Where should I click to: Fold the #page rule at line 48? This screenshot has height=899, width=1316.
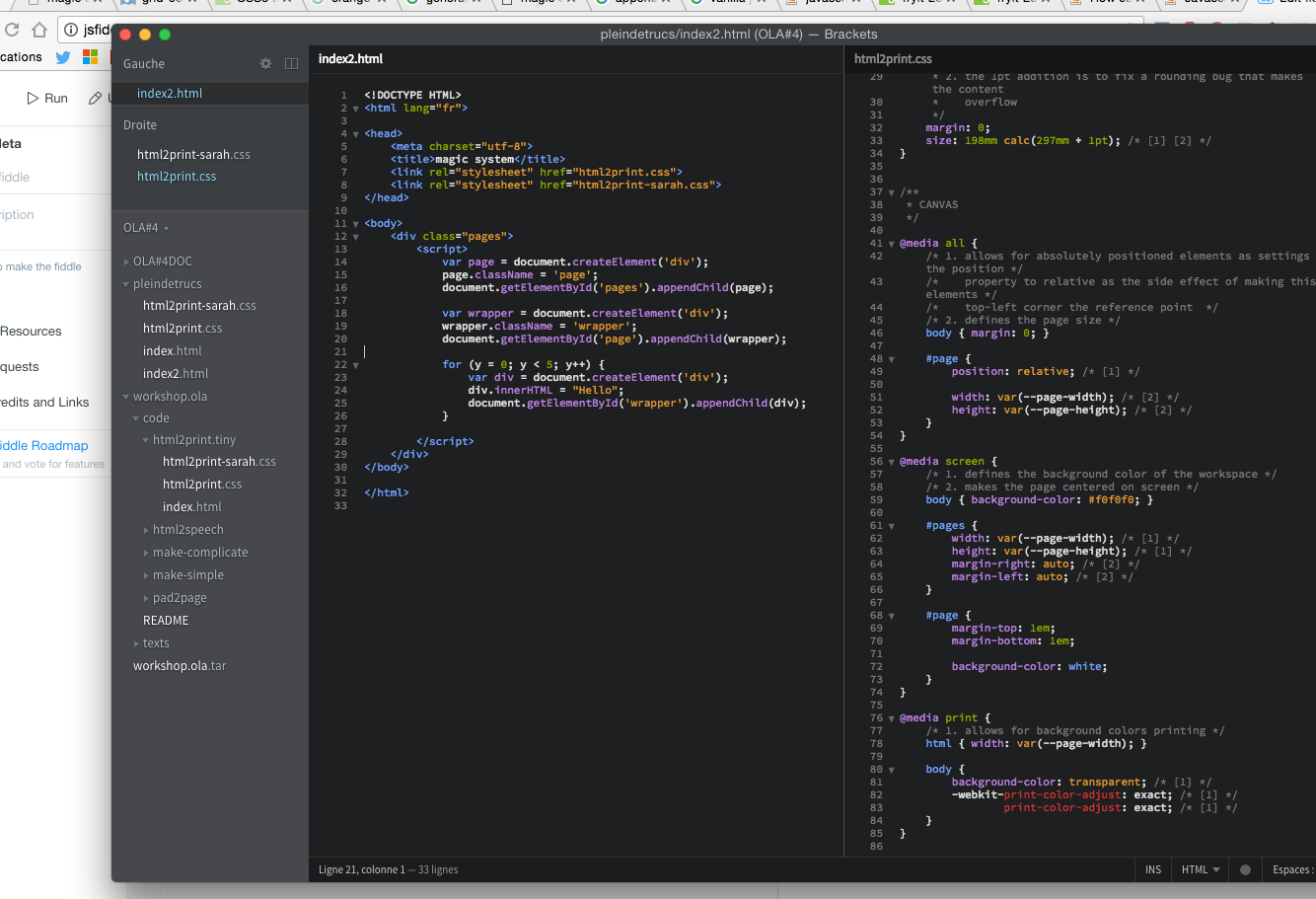(892, 359)
